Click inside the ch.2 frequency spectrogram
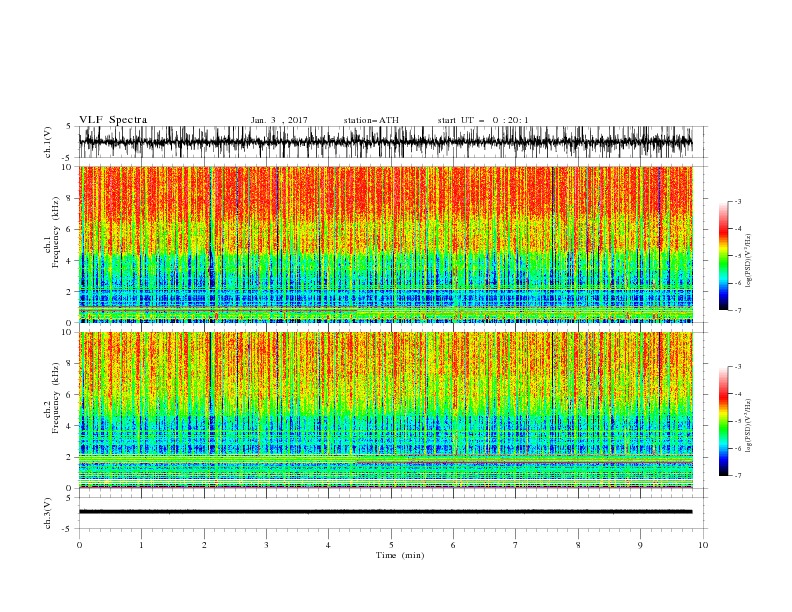 tap(385, 410)
